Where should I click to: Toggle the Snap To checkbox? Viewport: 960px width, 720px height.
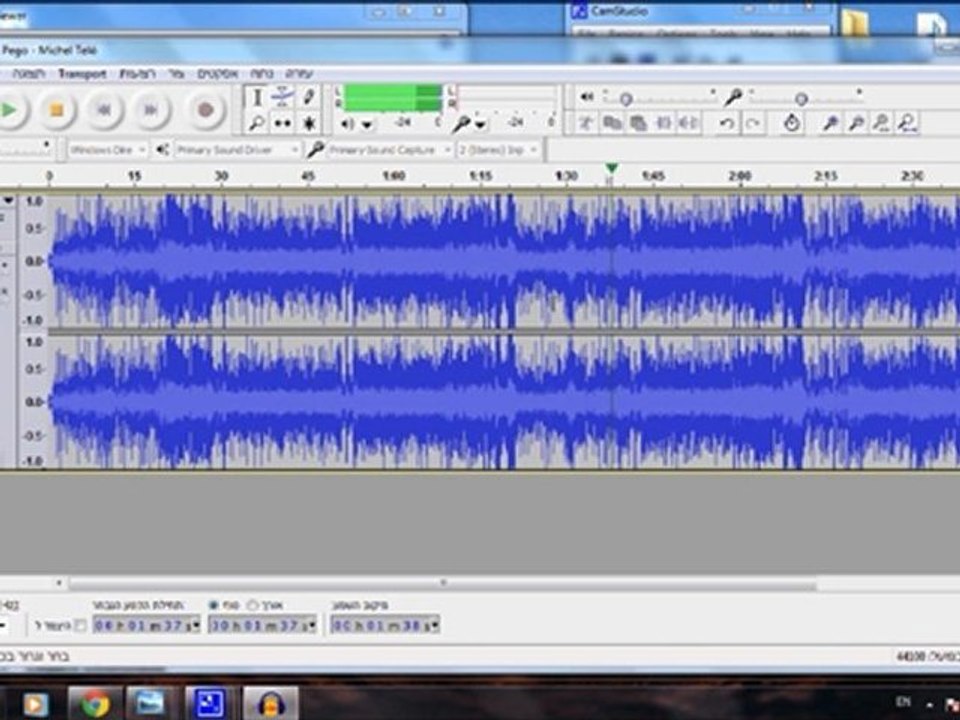81,625
